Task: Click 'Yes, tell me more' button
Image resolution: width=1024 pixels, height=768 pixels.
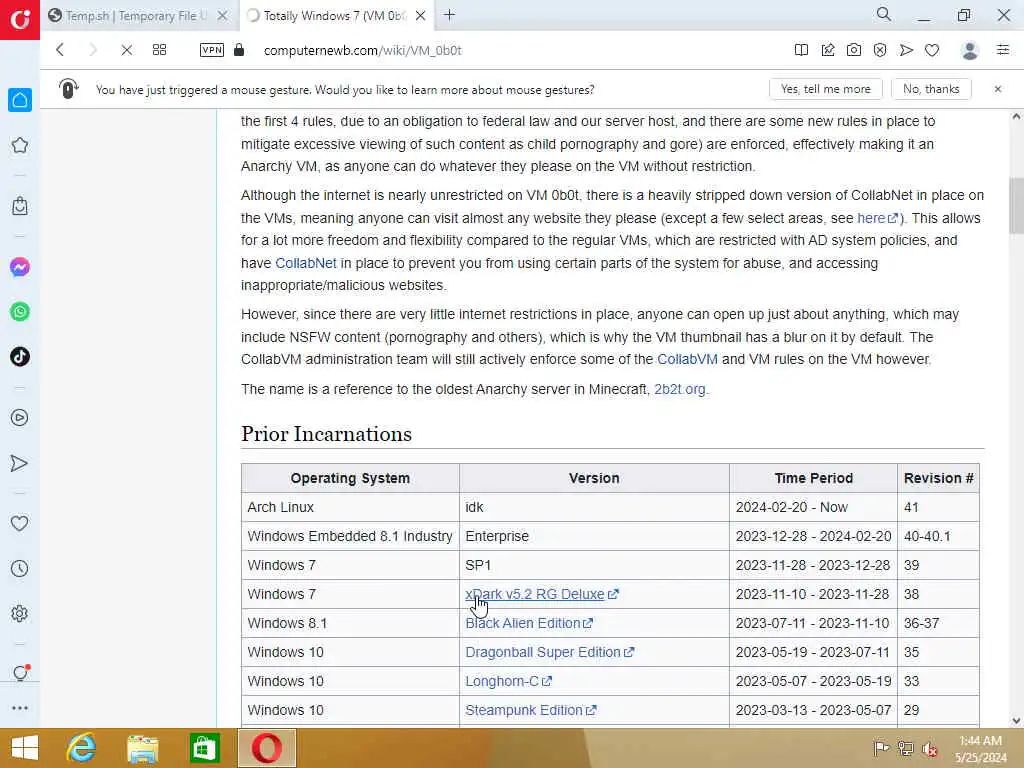Action: coord(825,89)
